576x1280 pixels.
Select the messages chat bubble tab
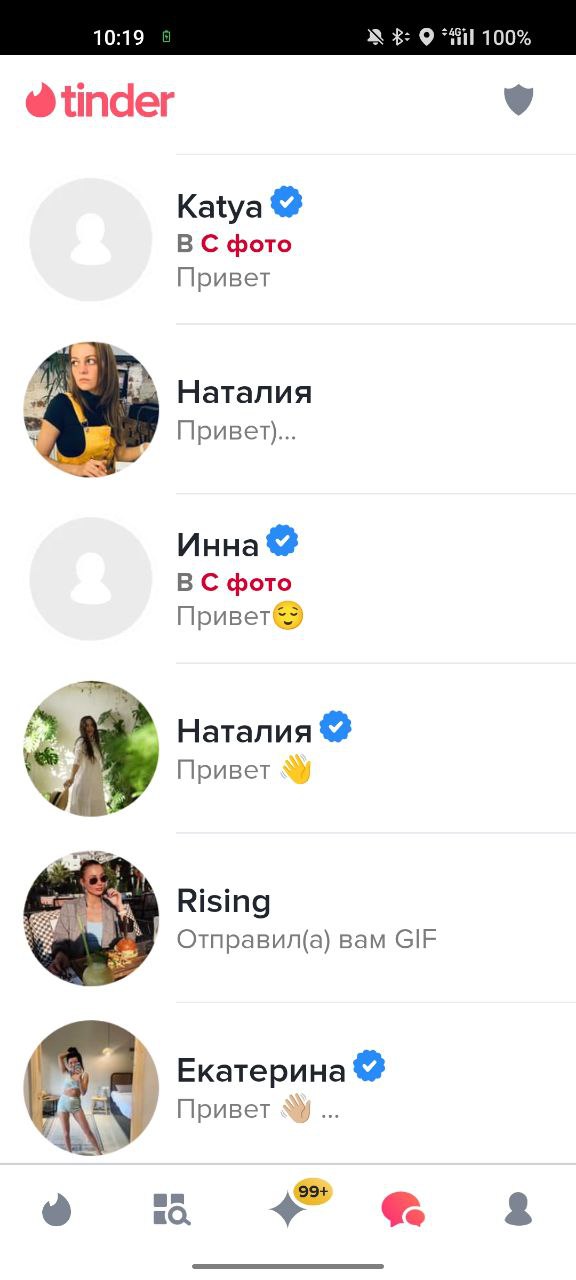coord(403,1211)
